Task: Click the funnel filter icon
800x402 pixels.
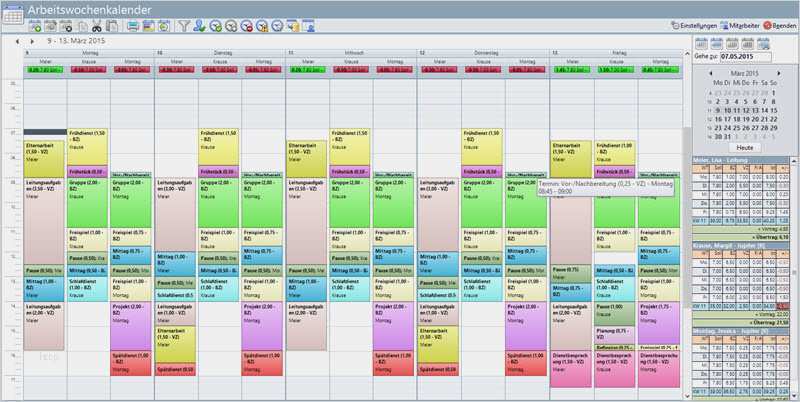Action: [184, 26]
